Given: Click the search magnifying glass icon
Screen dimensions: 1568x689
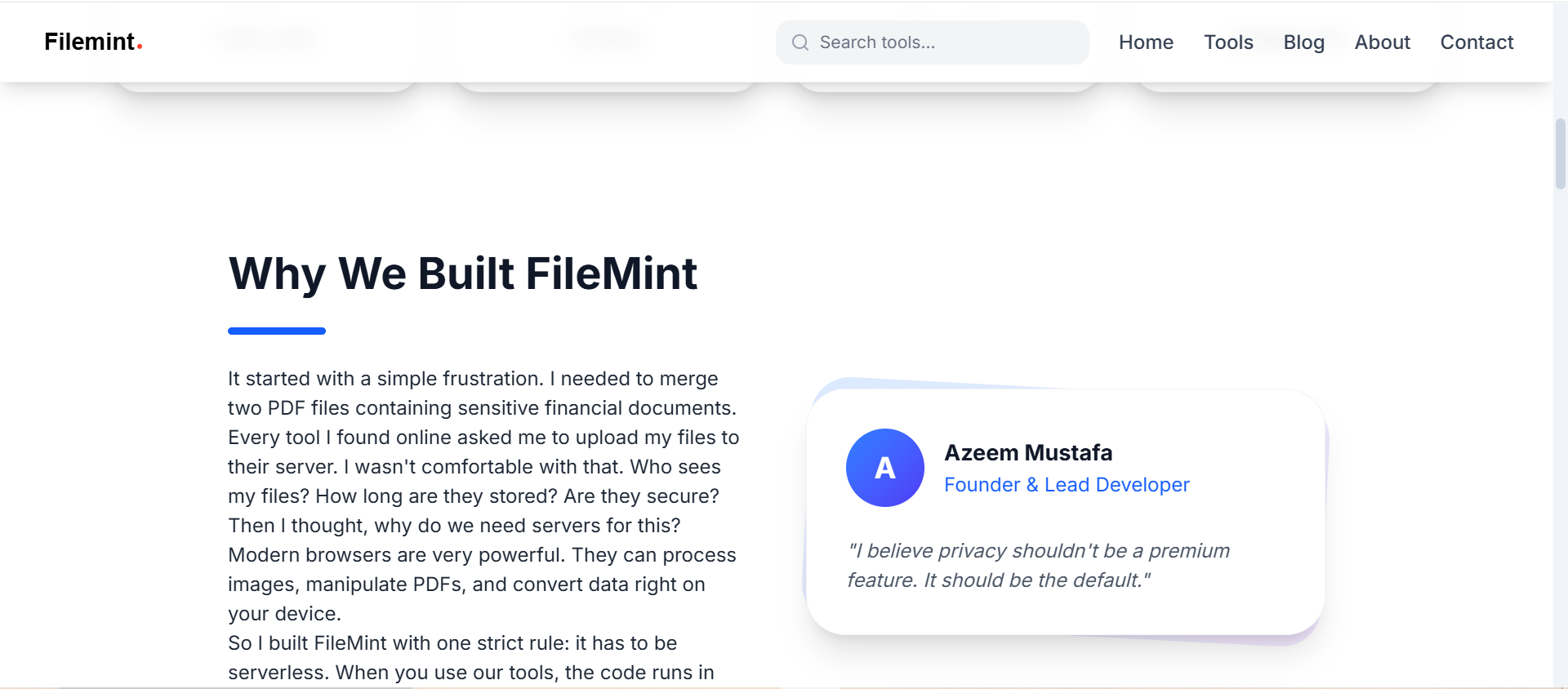Looking at the screenshot, I should (x=801, y=42).
